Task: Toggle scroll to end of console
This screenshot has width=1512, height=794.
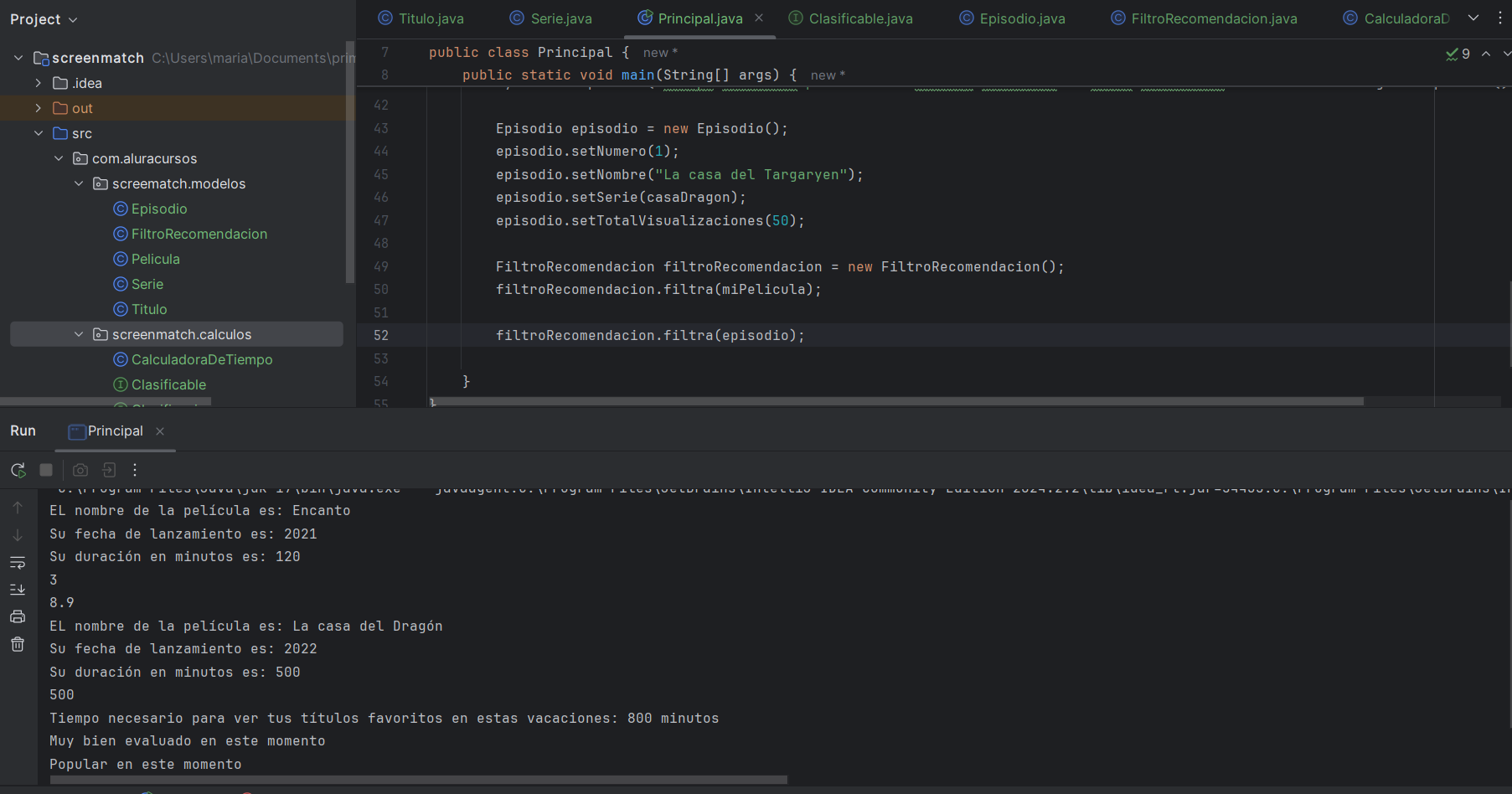Action: coord(18,590)
